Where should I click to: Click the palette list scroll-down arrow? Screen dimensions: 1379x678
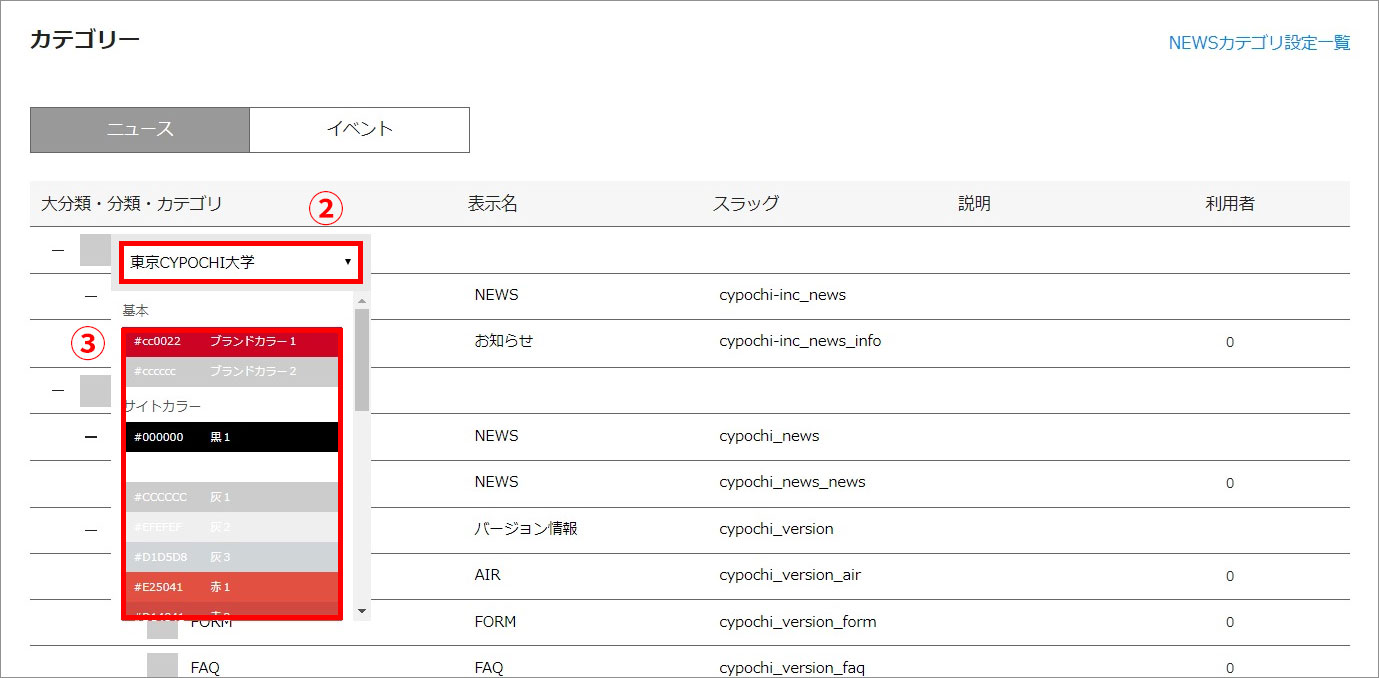tap(362, 610)
